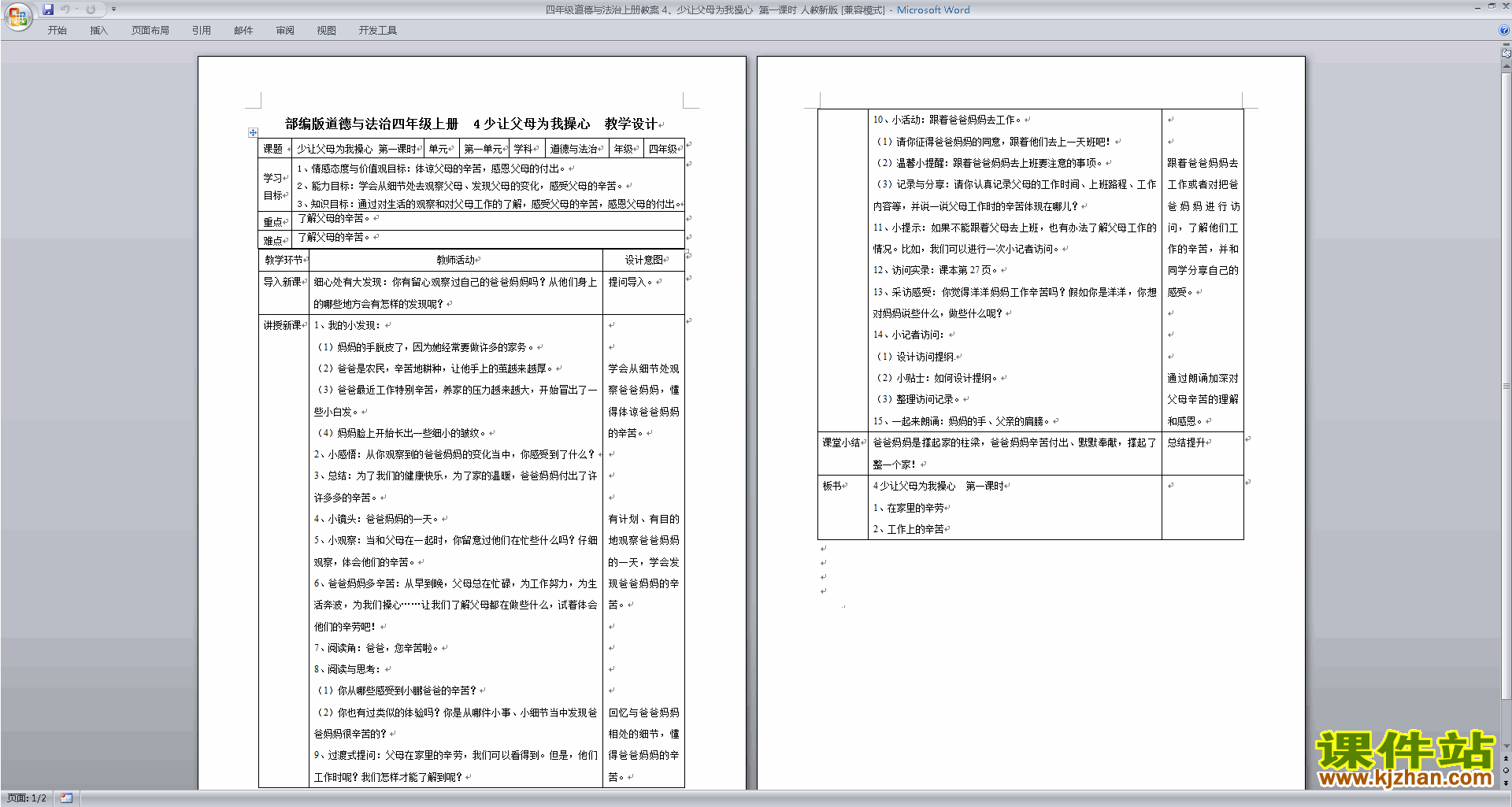This screenshot has height=807, width=1512.
Task: Open Microsoft Word Help icon
Action: (1504, 31)
